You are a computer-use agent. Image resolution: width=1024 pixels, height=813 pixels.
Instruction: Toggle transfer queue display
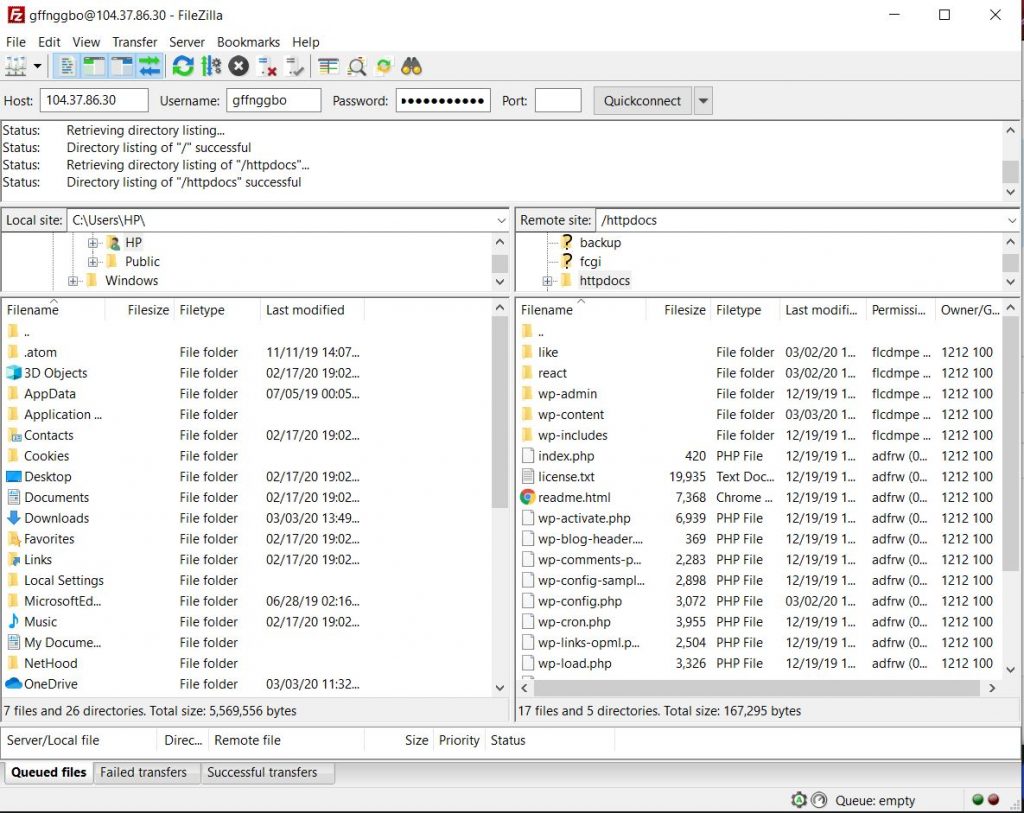150,67
